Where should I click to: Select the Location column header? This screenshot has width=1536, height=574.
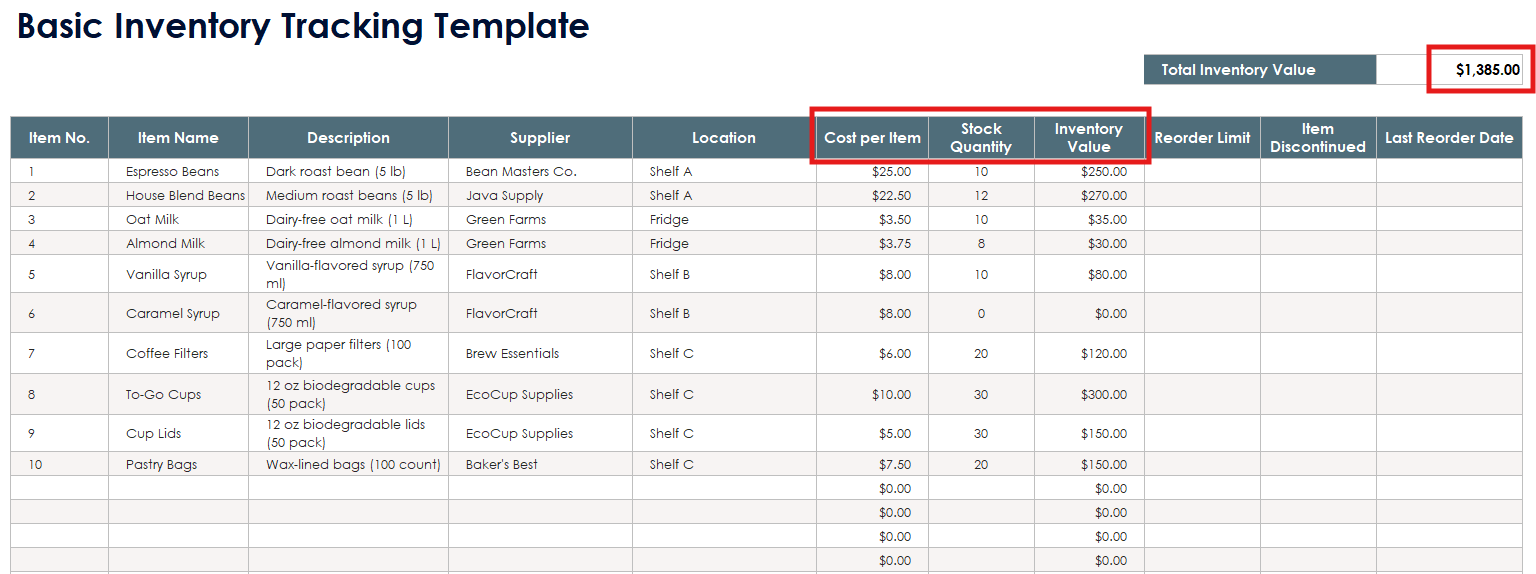(x=724, y=138)
